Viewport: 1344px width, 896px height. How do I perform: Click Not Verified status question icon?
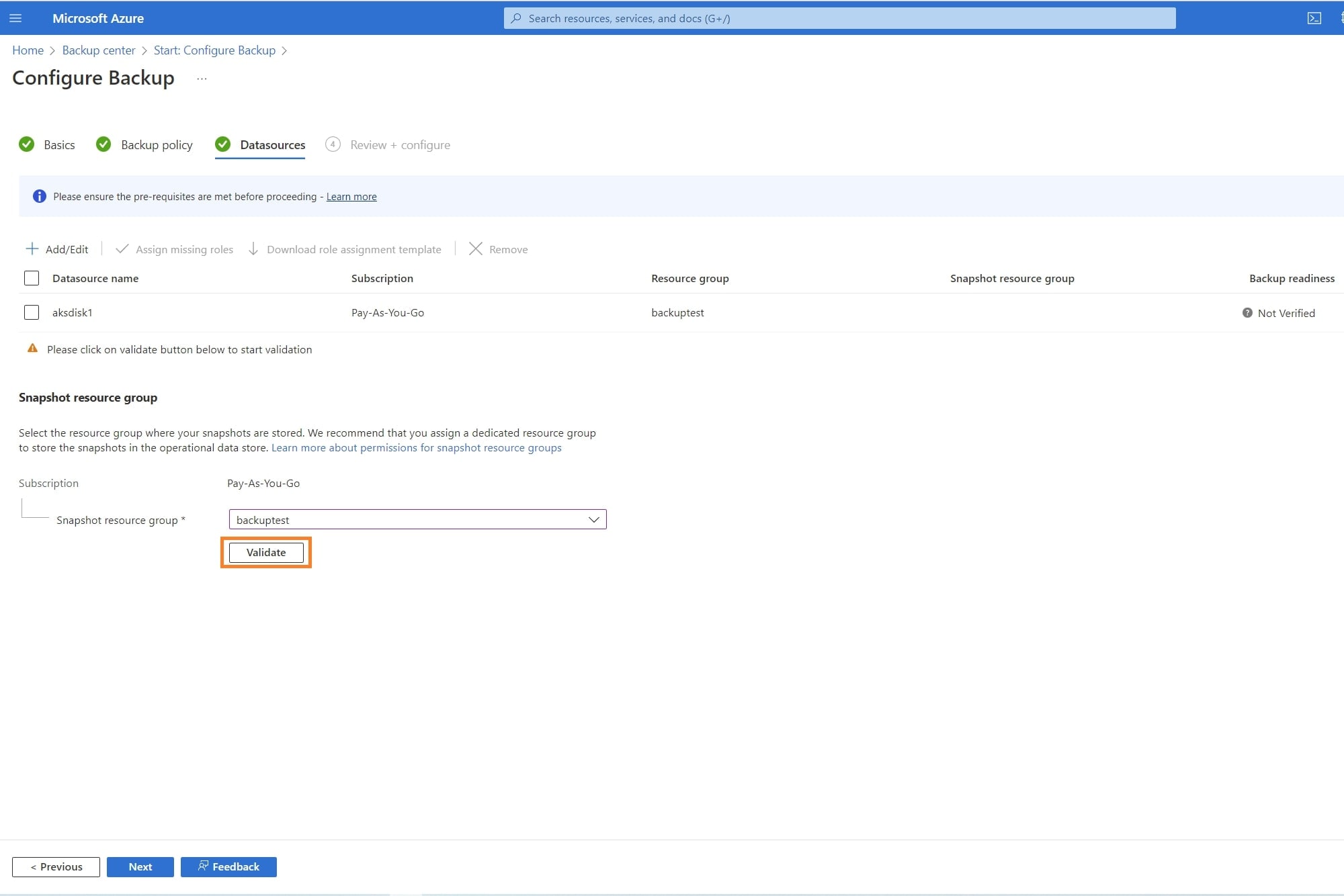pos(1247,313)
